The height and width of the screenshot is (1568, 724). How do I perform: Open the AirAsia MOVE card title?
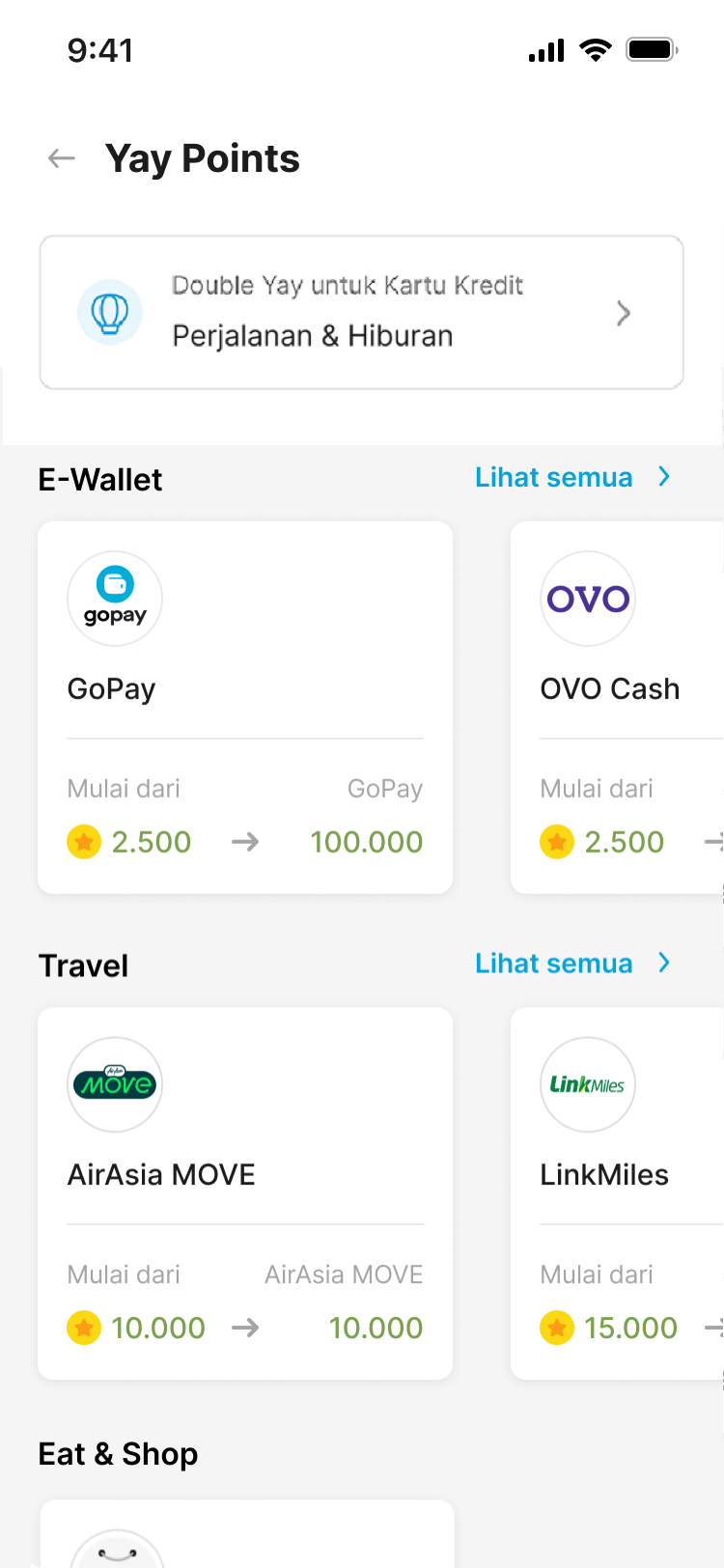(x=161, y=1174)
